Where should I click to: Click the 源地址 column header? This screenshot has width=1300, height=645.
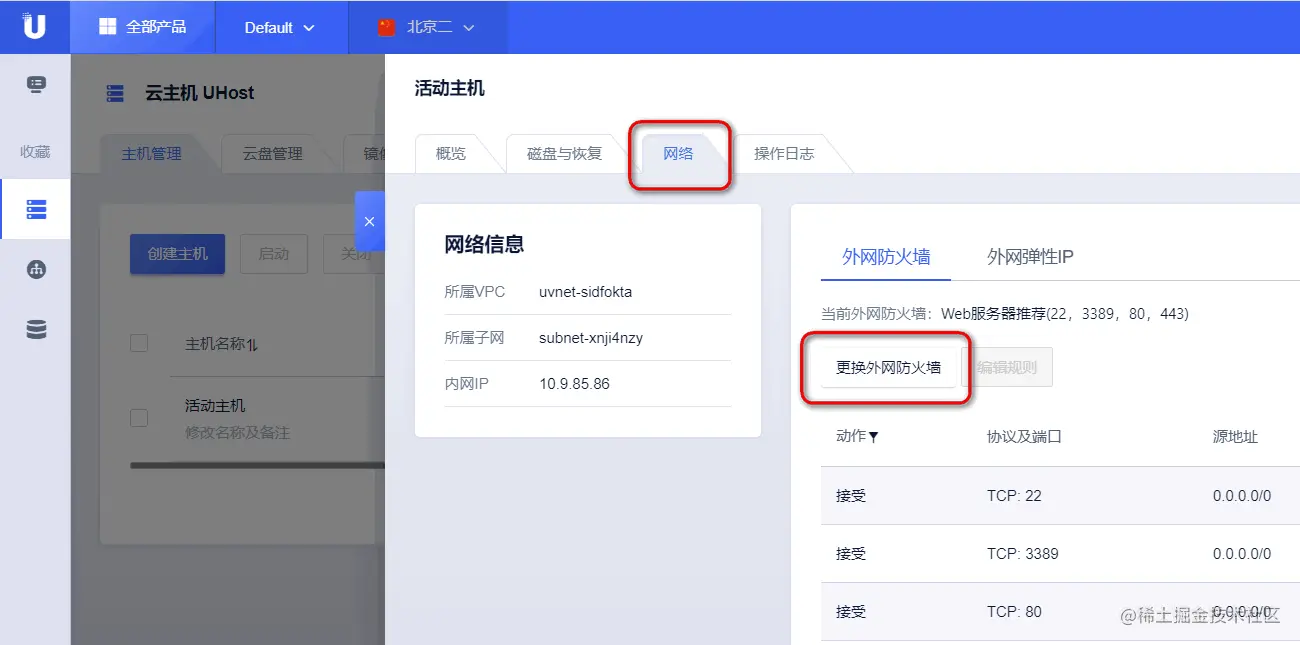pyautogui.click(x=1235, y=437)
